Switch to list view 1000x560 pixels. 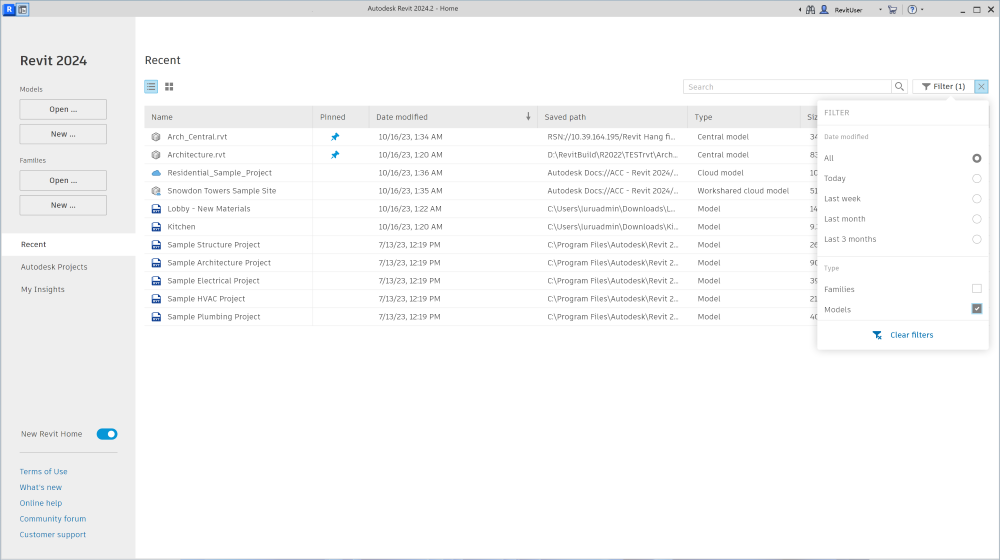(151, 87)
